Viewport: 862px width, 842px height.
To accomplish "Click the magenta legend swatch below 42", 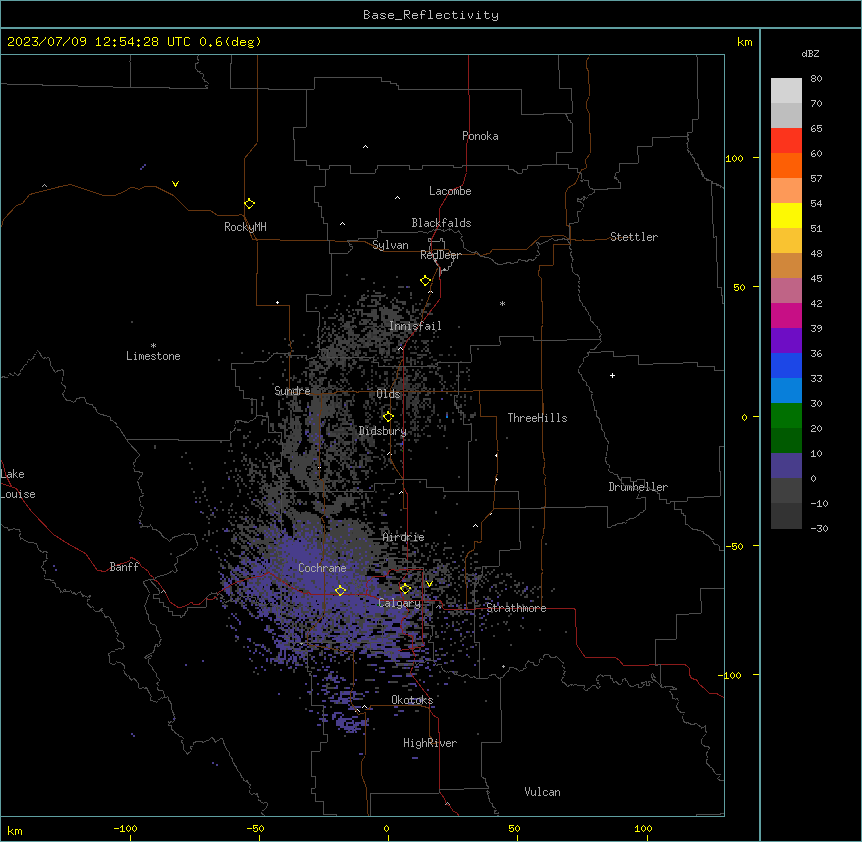I will [x=786, y=315].
